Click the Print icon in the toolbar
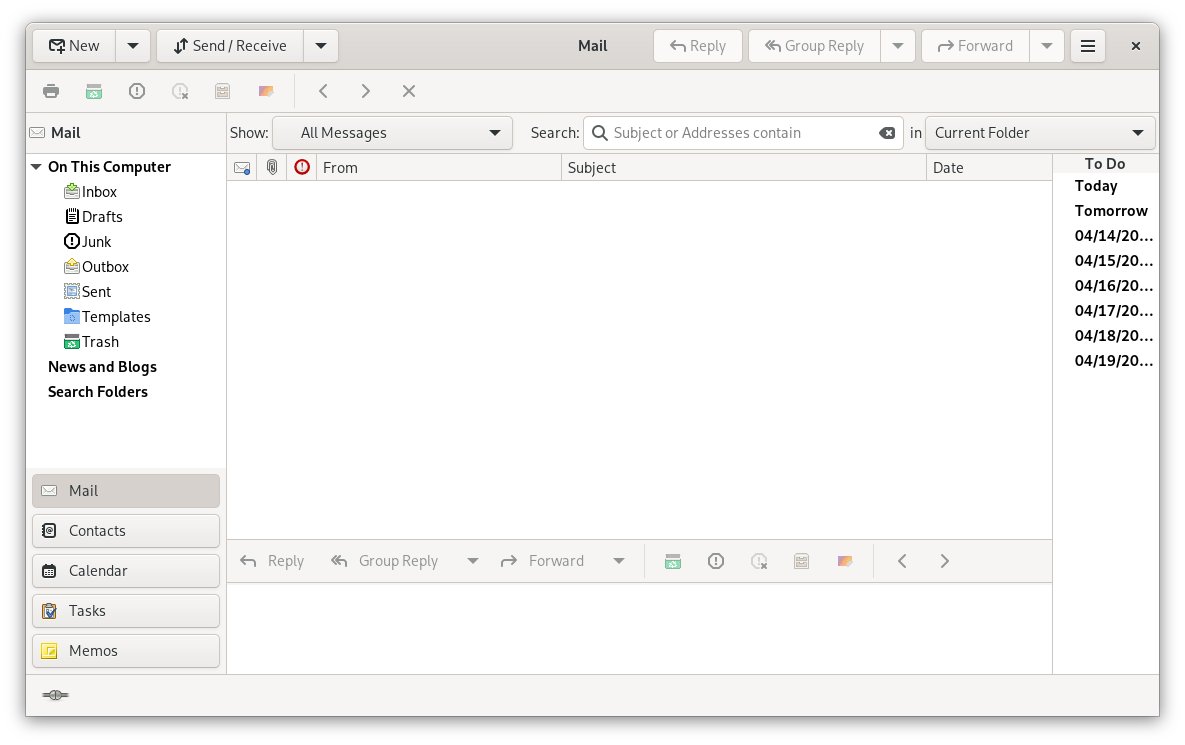The image size is (1185, 745). click(x=51, y=91)
